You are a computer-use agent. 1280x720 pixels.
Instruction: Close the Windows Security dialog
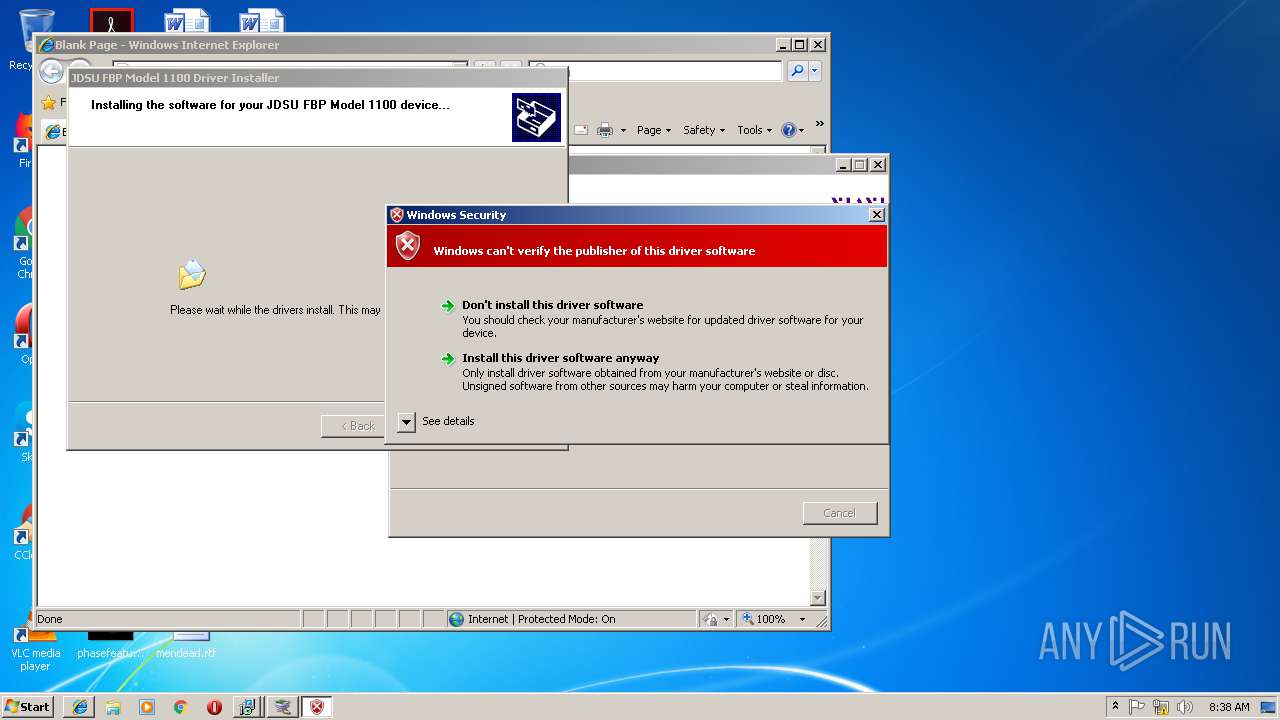[x=877, y=215]
